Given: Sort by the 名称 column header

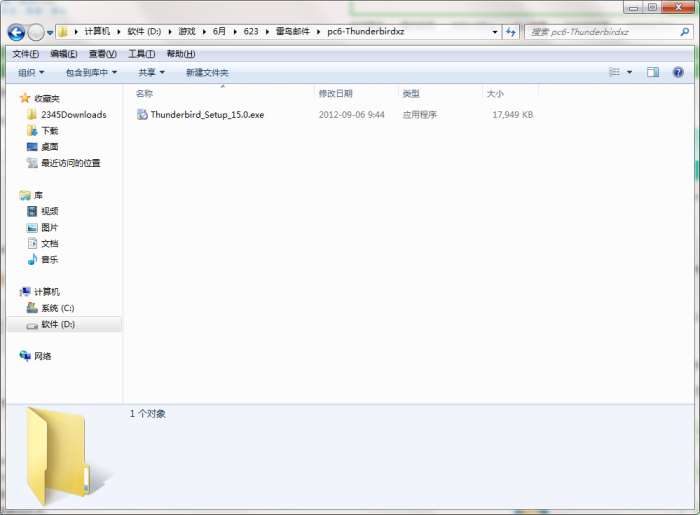Looking at the screenshot, I should (x=144, y=93).
